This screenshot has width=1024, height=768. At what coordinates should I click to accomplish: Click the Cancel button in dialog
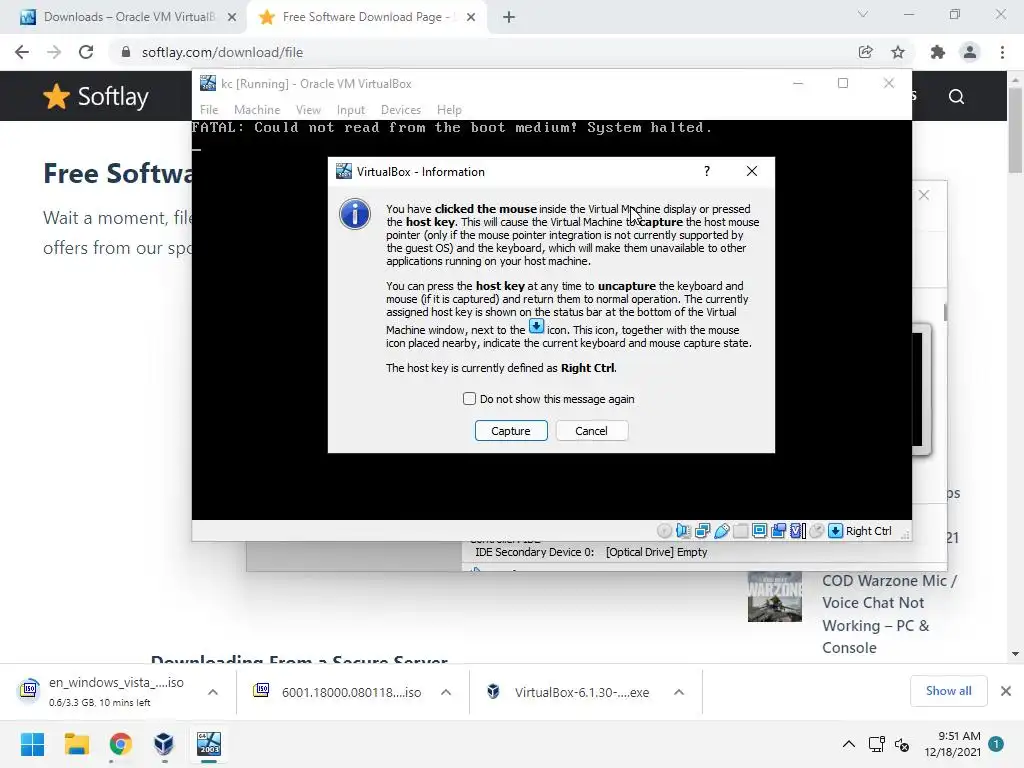point(592,431)
